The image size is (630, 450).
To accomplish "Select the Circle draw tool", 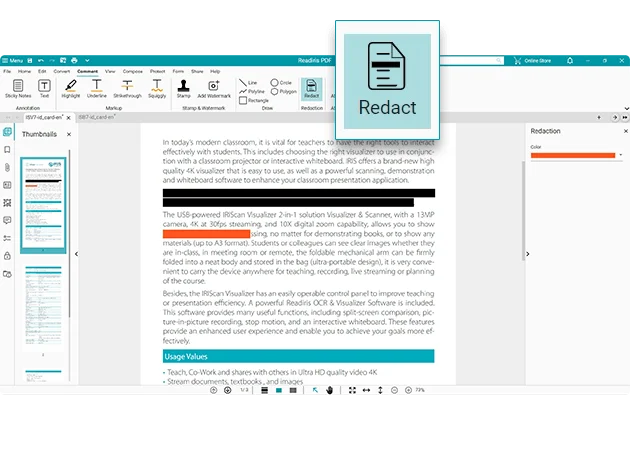I will [x=281, y=82].
